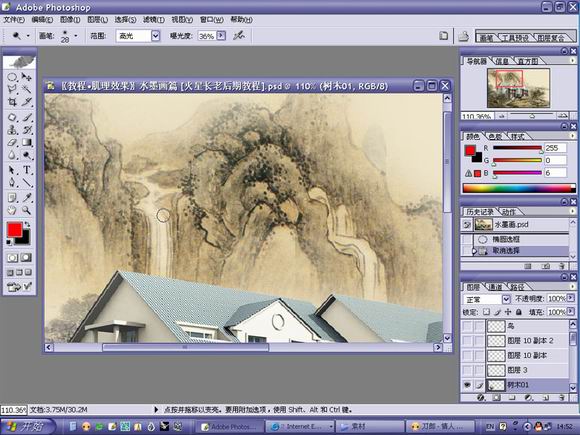Select the Eraser tool

pyautogui.click(x=12, y=142)
